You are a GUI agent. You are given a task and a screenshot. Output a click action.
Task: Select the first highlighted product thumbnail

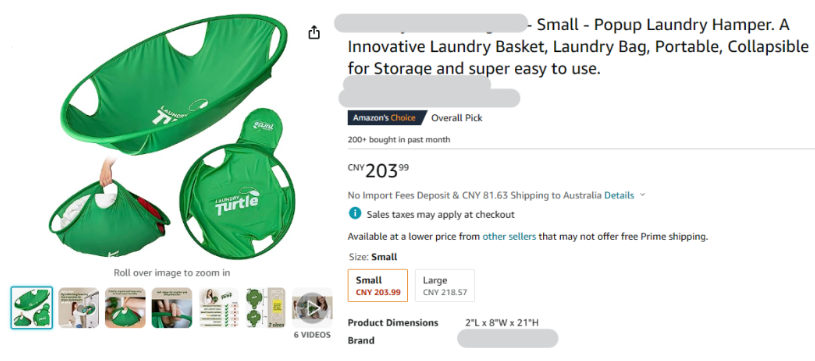coord(32,307)
